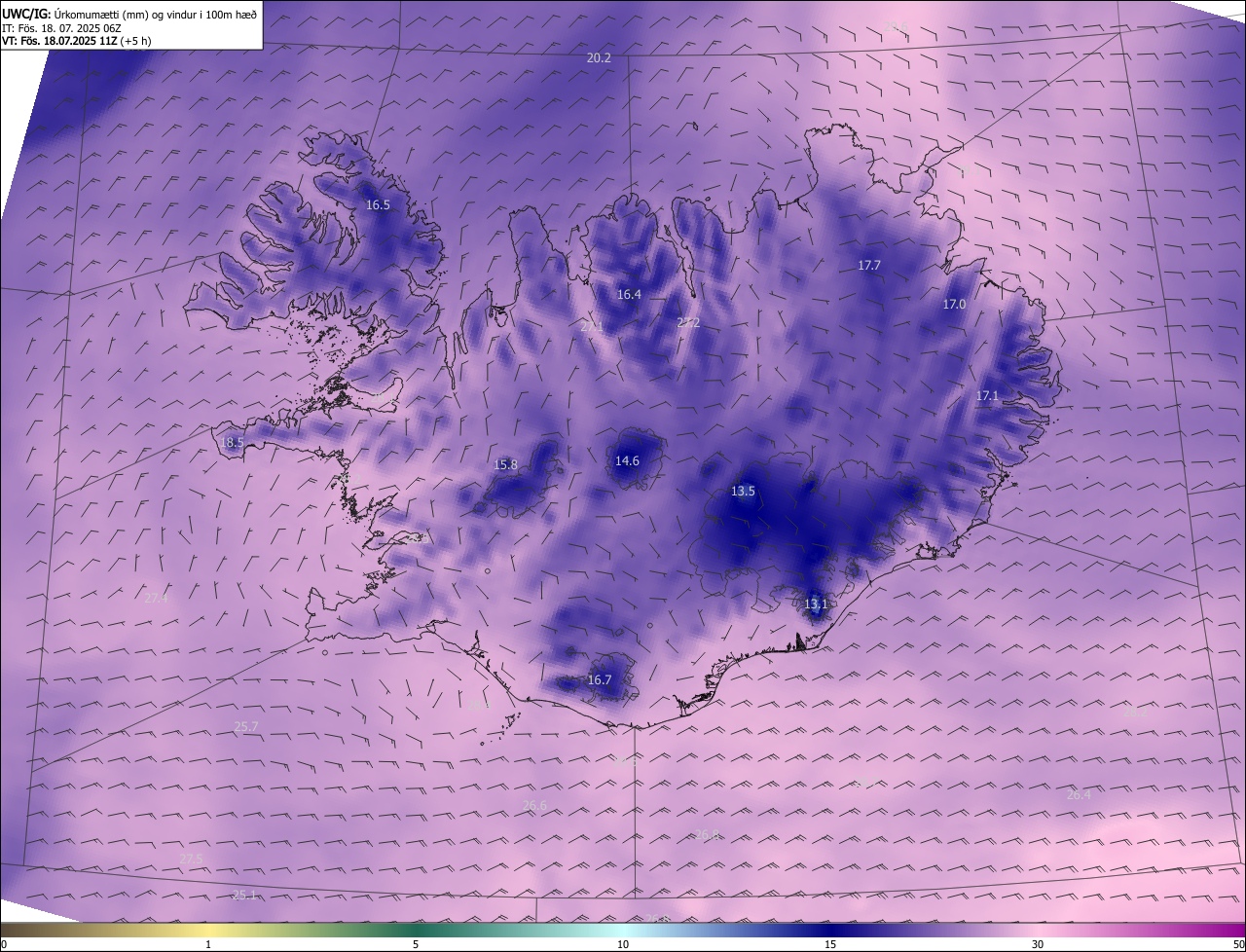Click the 27.5 value label
1246x952 pixels.
[191, 859]
